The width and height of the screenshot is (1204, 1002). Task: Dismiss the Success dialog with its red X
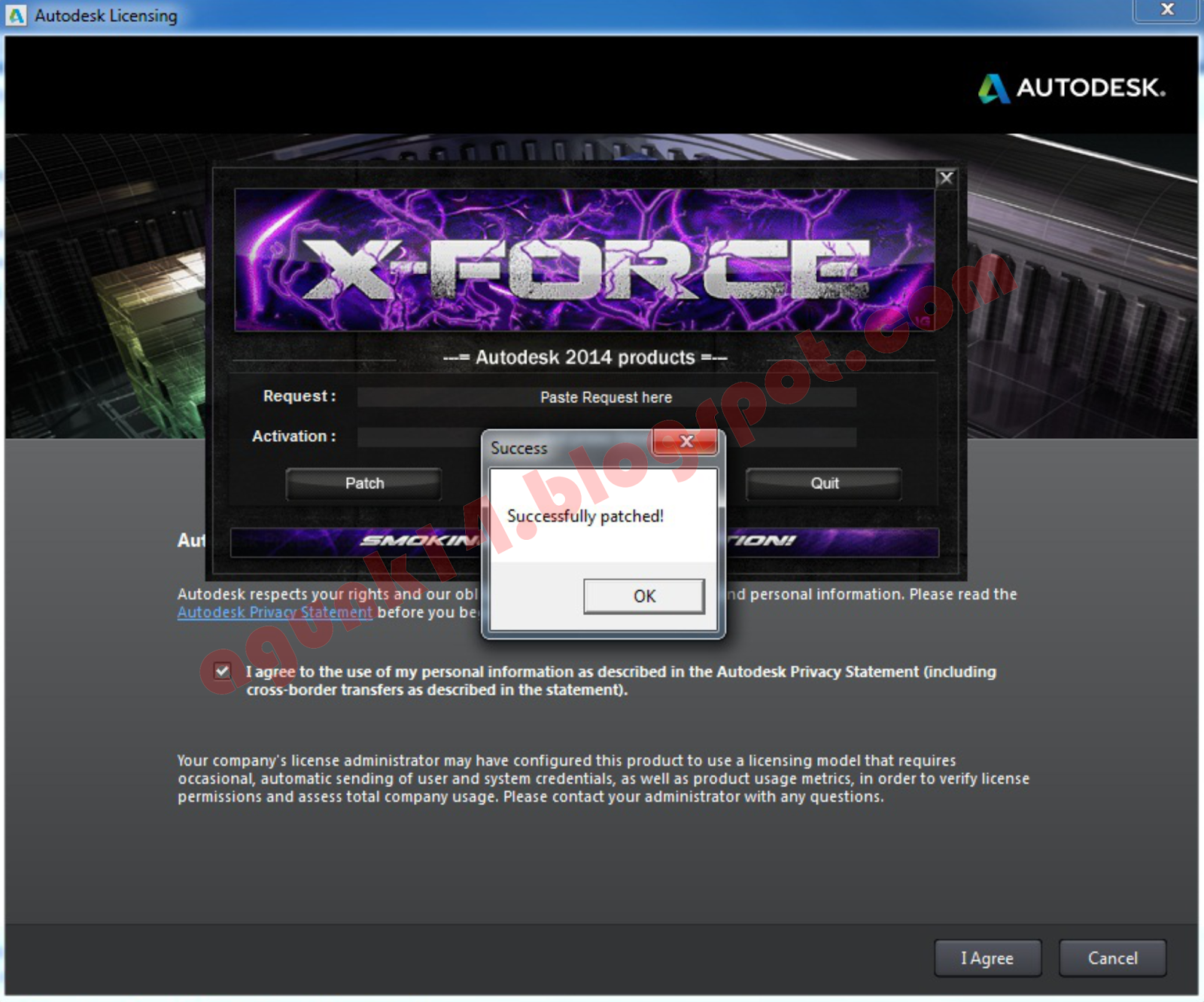686,442
